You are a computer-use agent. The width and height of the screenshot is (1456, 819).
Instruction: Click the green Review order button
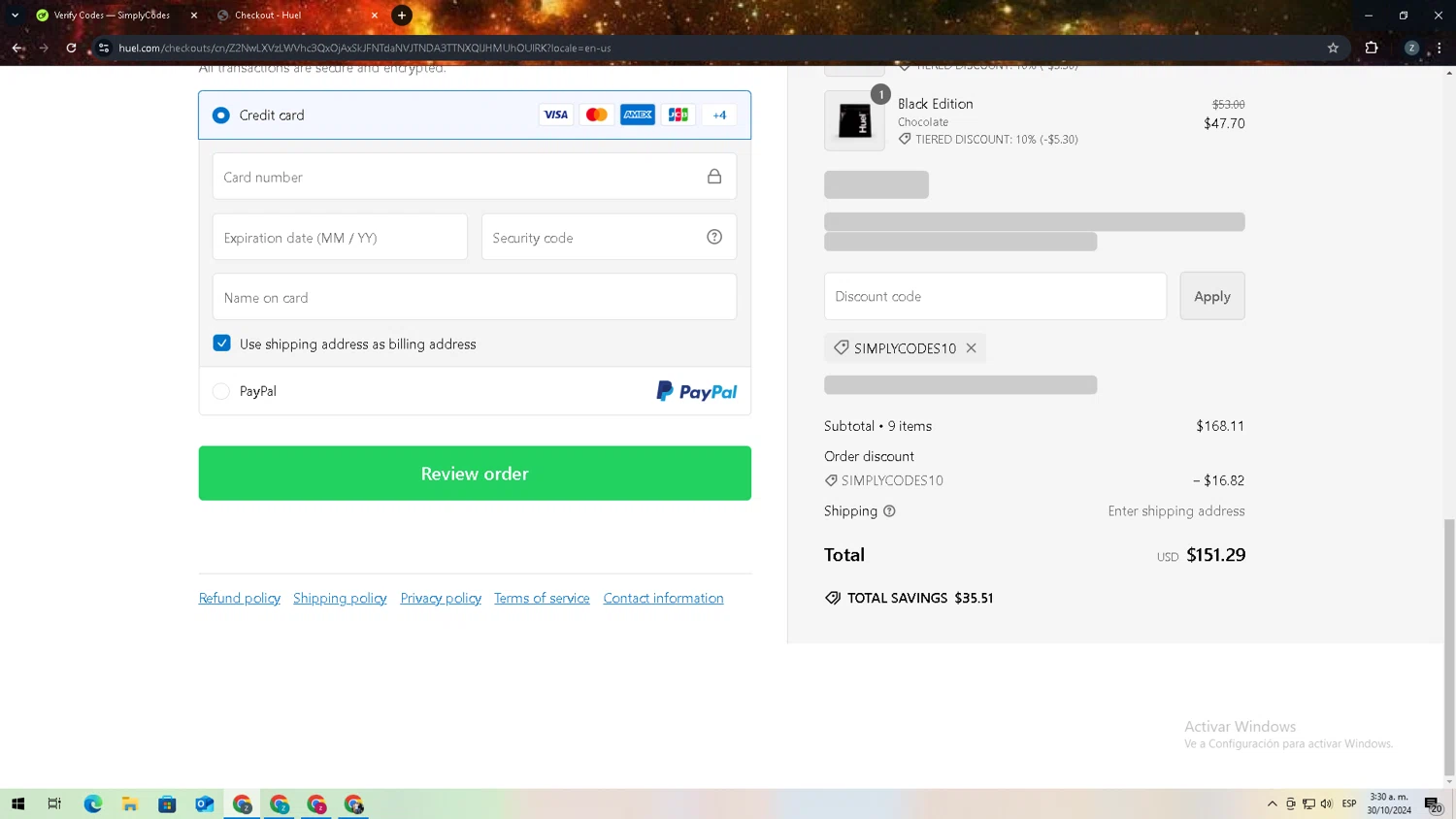coord(475,474)
